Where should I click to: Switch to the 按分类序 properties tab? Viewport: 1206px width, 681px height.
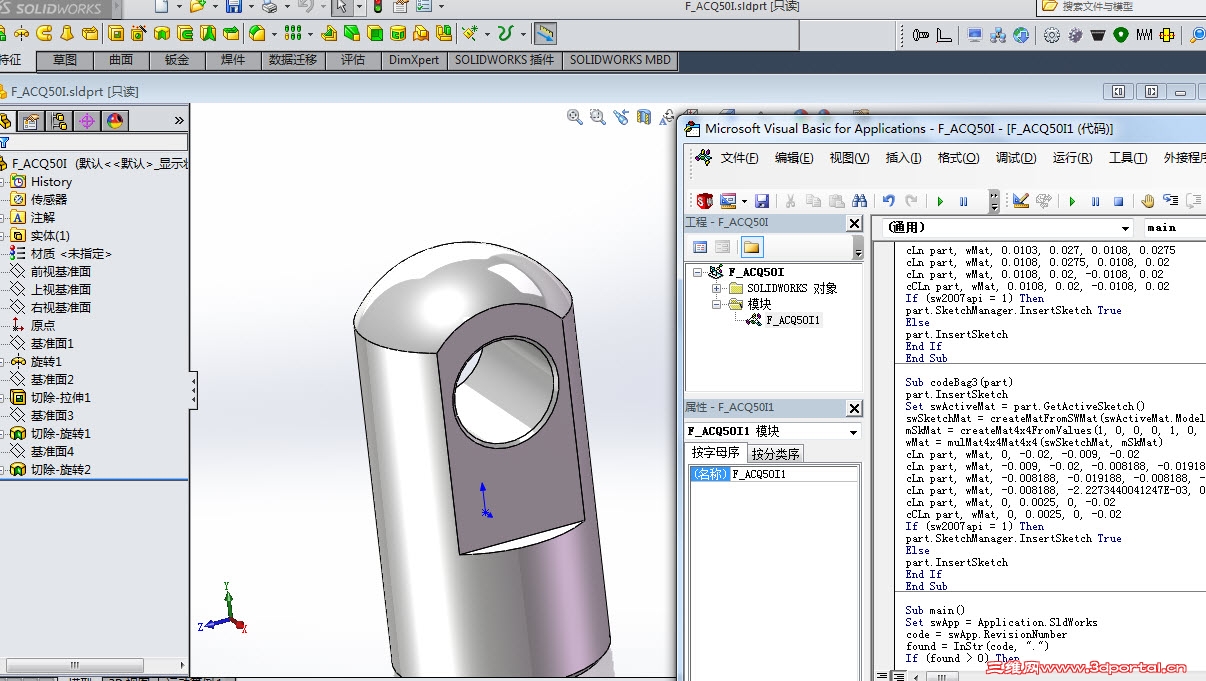(776, 454)
